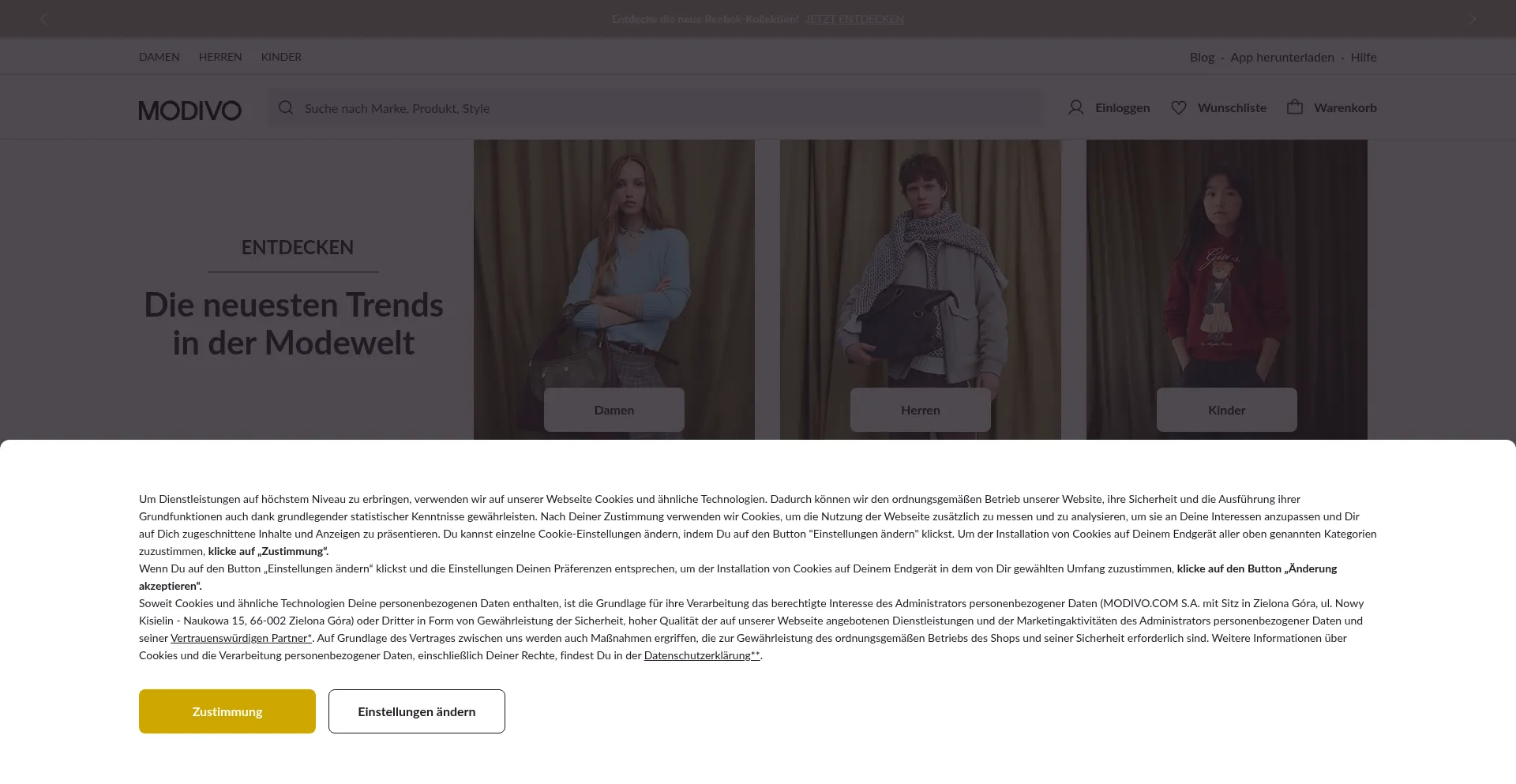Open the Einloggen user account icon

click(x=1076, y=107)
